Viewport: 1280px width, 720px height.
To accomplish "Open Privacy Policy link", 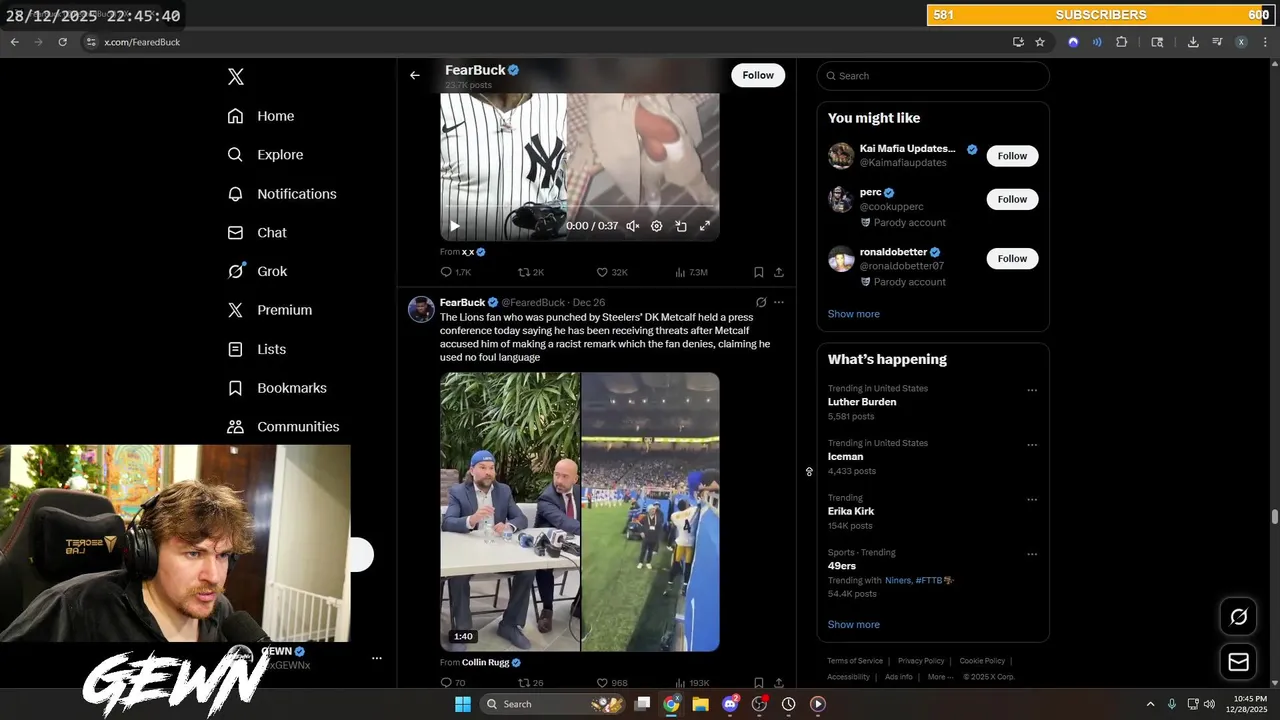I will 921,661.
